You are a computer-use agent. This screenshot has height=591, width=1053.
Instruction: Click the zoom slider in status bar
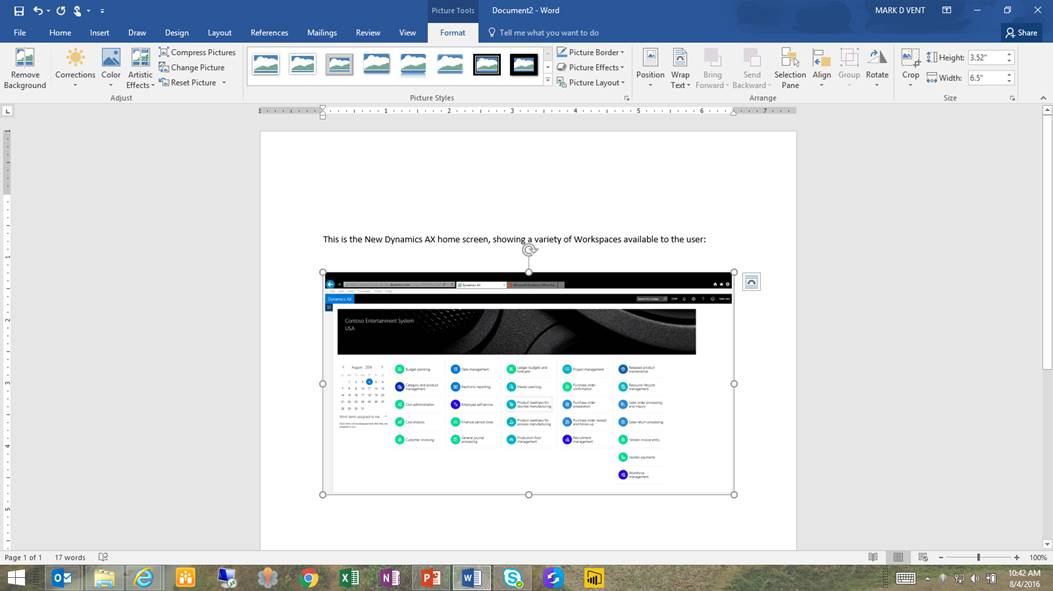coord(978,557)
